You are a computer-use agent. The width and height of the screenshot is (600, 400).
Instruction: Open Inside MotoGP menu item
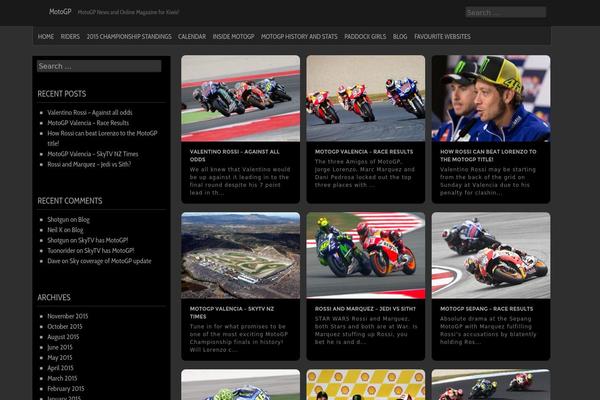(233, 37)
